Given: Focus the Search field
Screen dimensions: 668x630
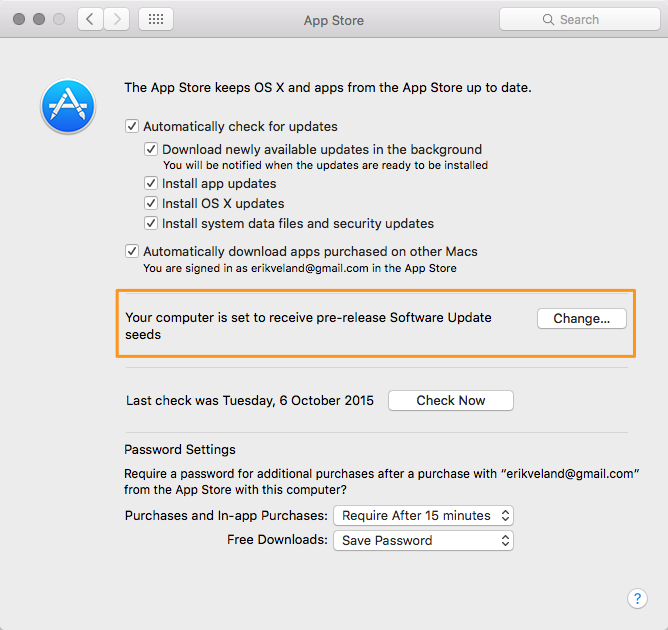Looking at the screenshot, I should (x=580, y=19).
